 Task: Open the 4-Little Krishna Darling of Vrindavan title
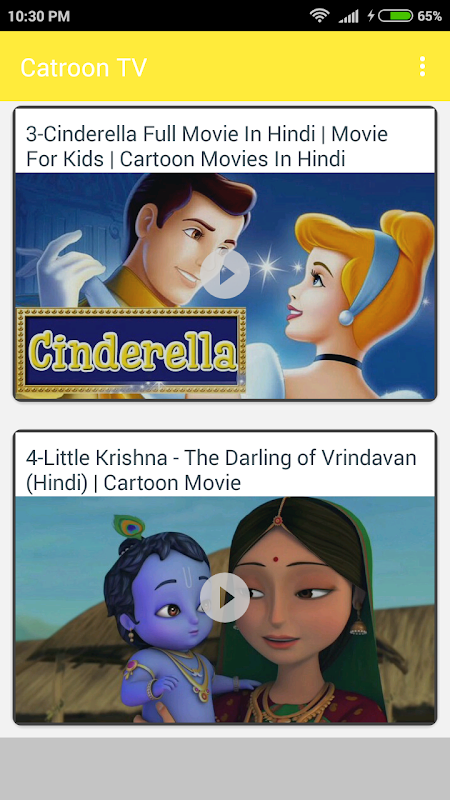[x=221, y=470]
